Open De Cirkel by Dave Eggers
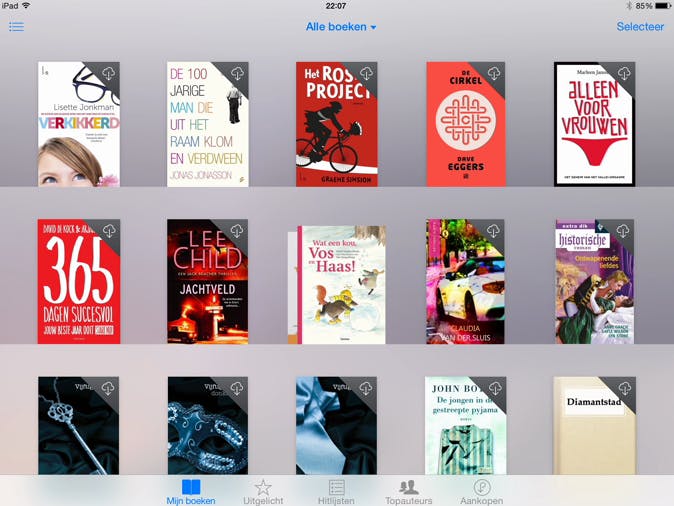The image size is (674, 506). [x=466, y=124]
